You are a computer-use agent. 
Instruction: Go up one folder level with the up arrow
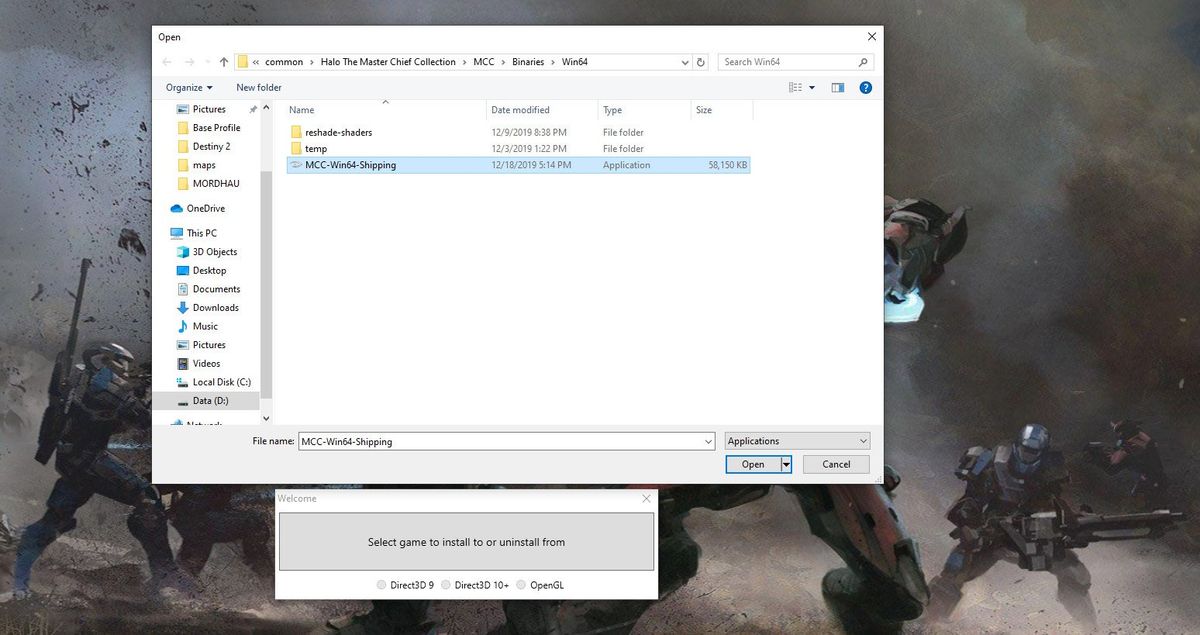point(223,61)
